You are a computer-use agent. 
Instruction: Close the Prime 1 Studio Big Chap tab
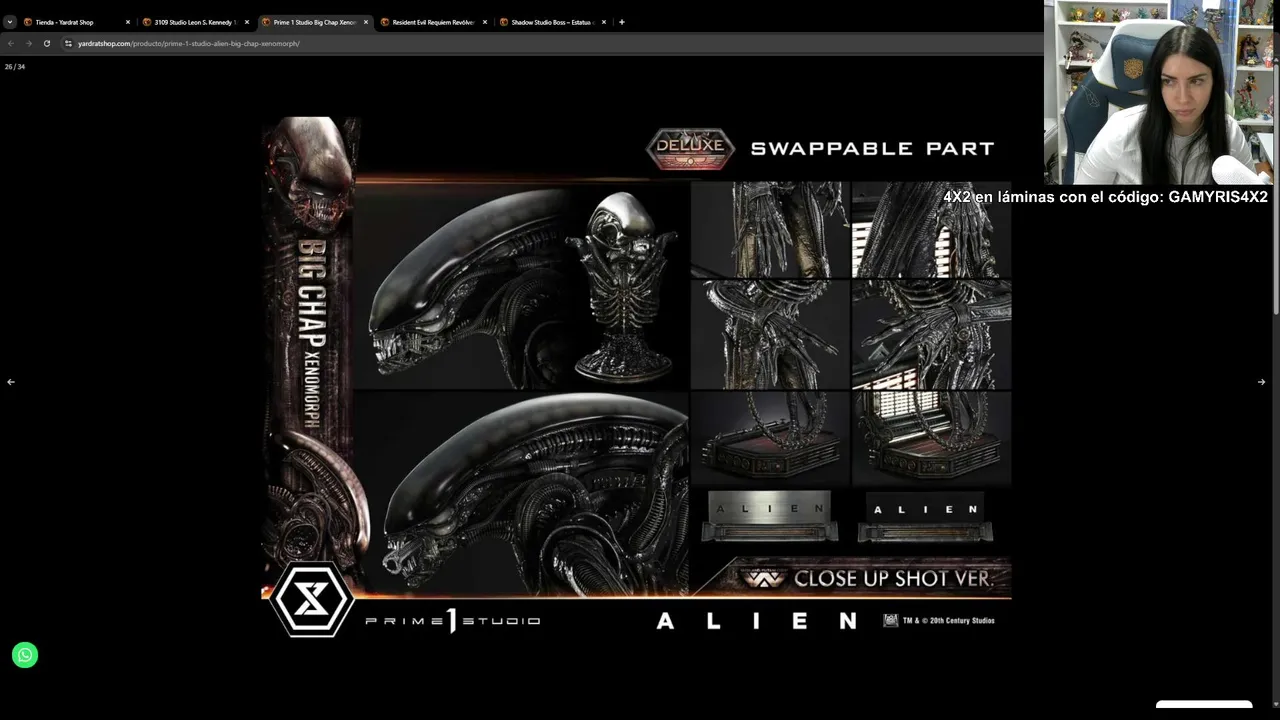[x=366, y=22]
